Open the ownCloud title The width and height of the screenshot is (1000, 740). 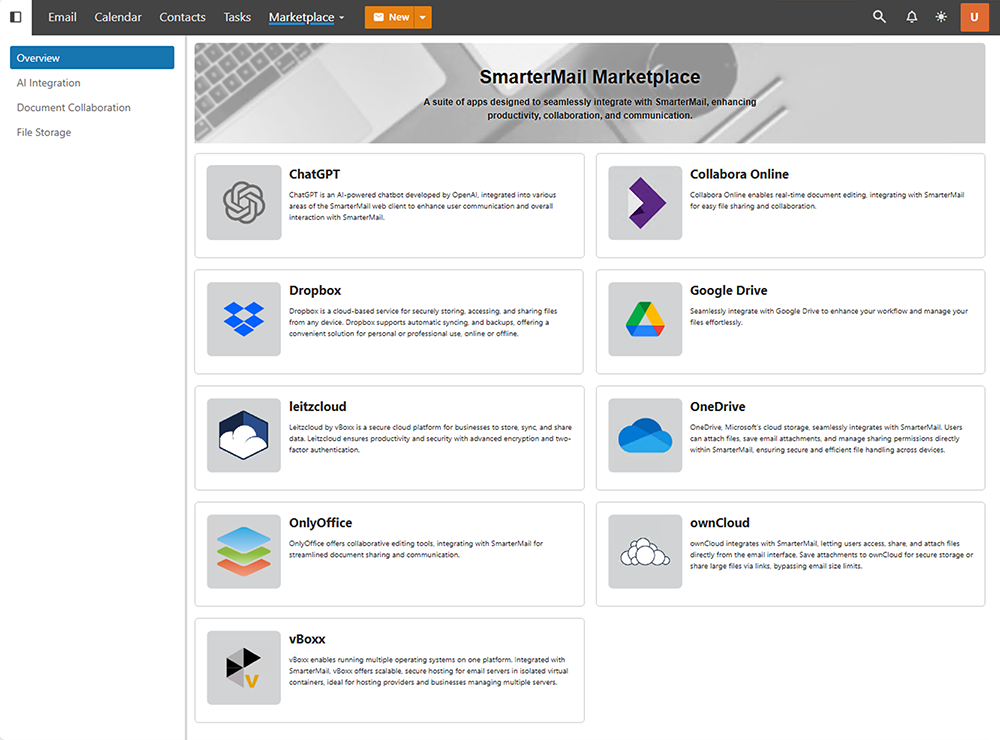click(719, 522)
